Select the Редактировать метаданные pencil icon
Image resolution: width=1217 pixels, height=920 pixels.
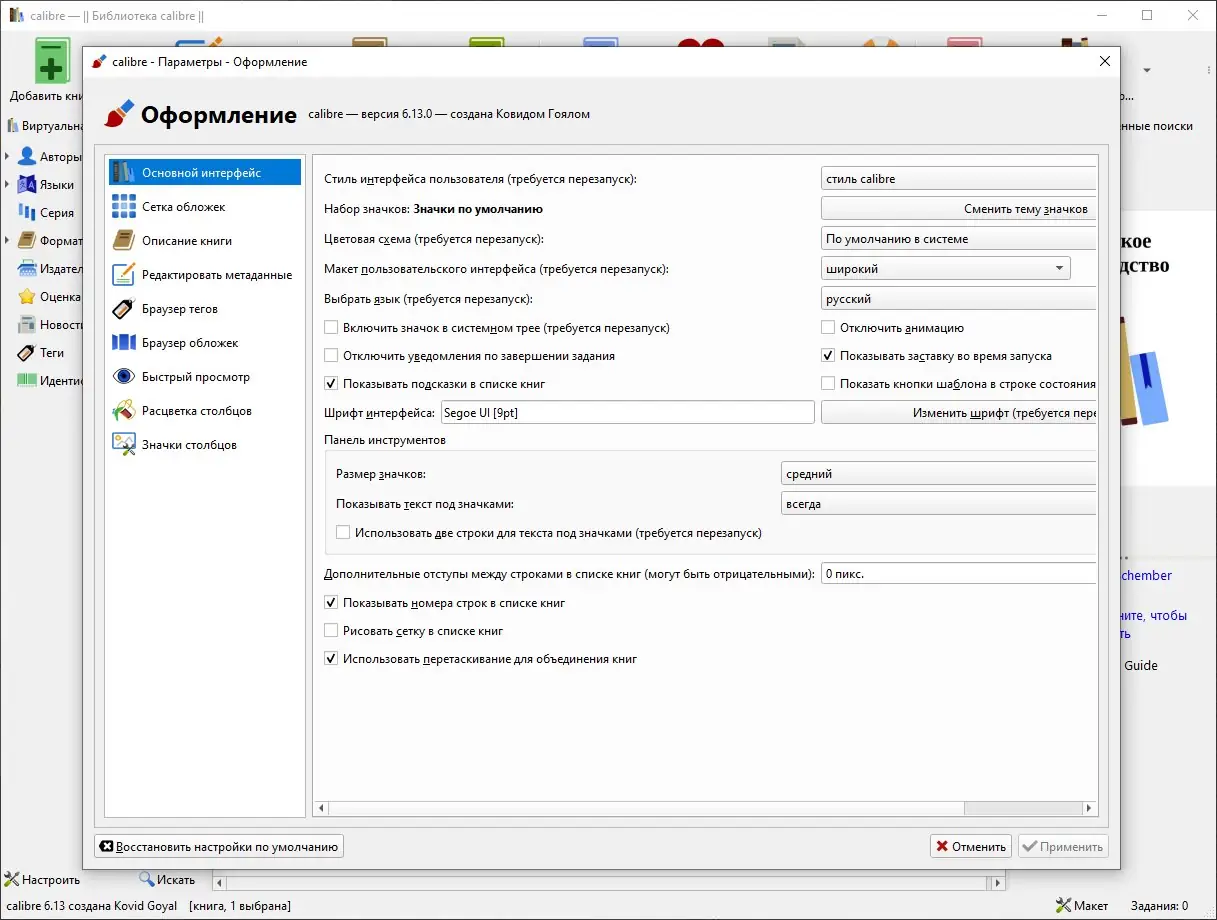(x=124, y=274)
